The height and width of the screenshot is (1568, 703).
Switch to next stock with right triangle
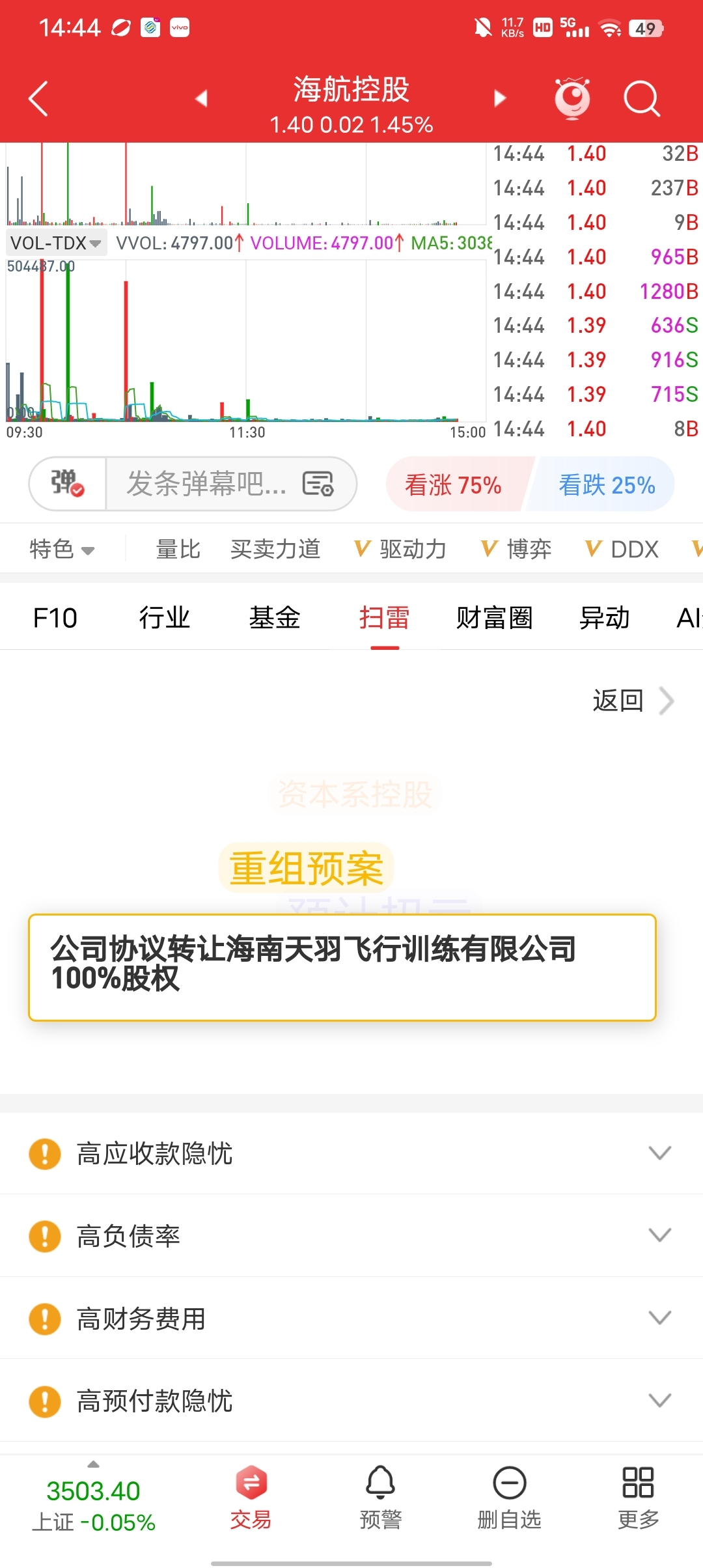click(500, 98)
